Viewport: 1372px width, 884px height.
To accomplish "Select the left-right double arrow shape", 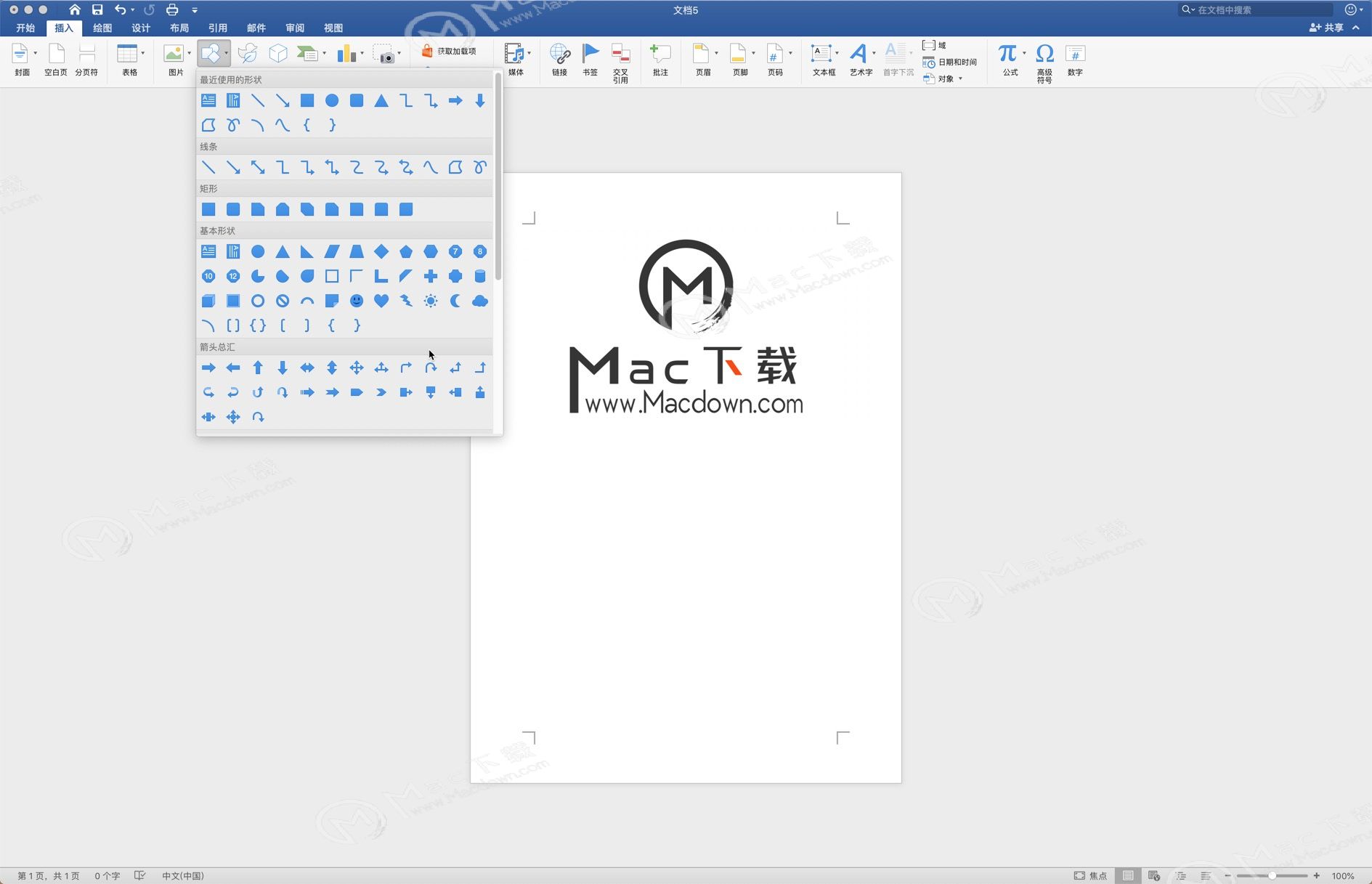I will click(x=307, y=368).
